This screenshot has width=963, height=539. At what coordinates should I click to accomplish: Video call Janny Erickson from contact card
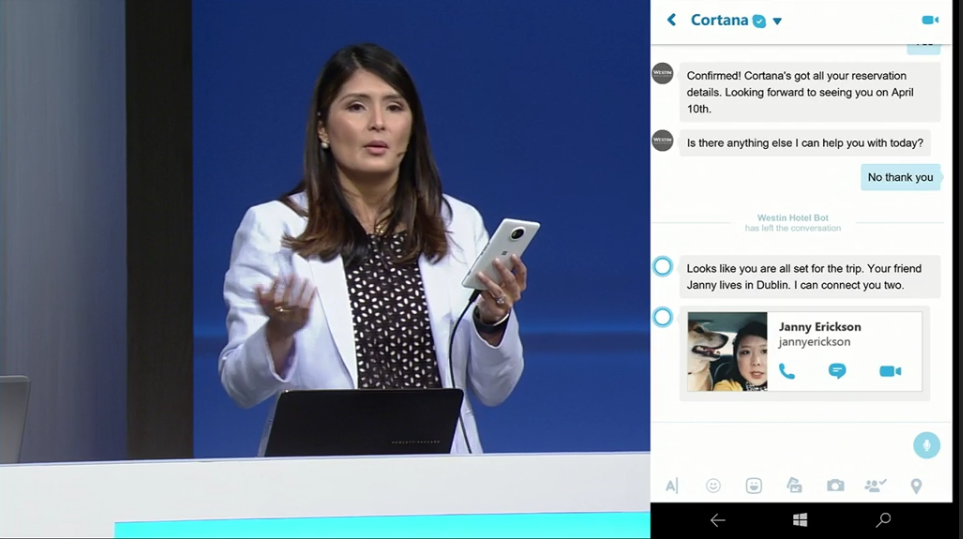[890, 371]
